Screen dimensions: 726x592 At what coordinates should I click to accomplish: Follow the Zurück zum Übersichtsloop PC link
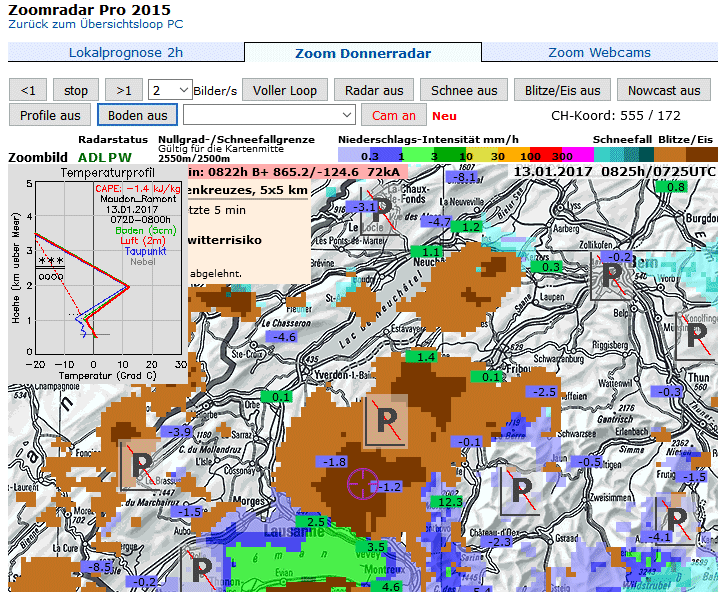tap(95, 23)
